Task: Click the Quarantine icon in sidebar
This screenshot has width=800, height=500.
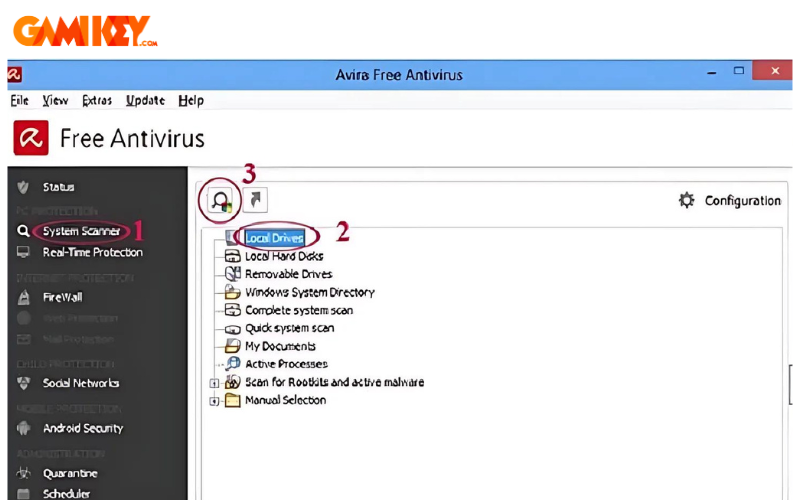Action: click(x=23, y=474)
